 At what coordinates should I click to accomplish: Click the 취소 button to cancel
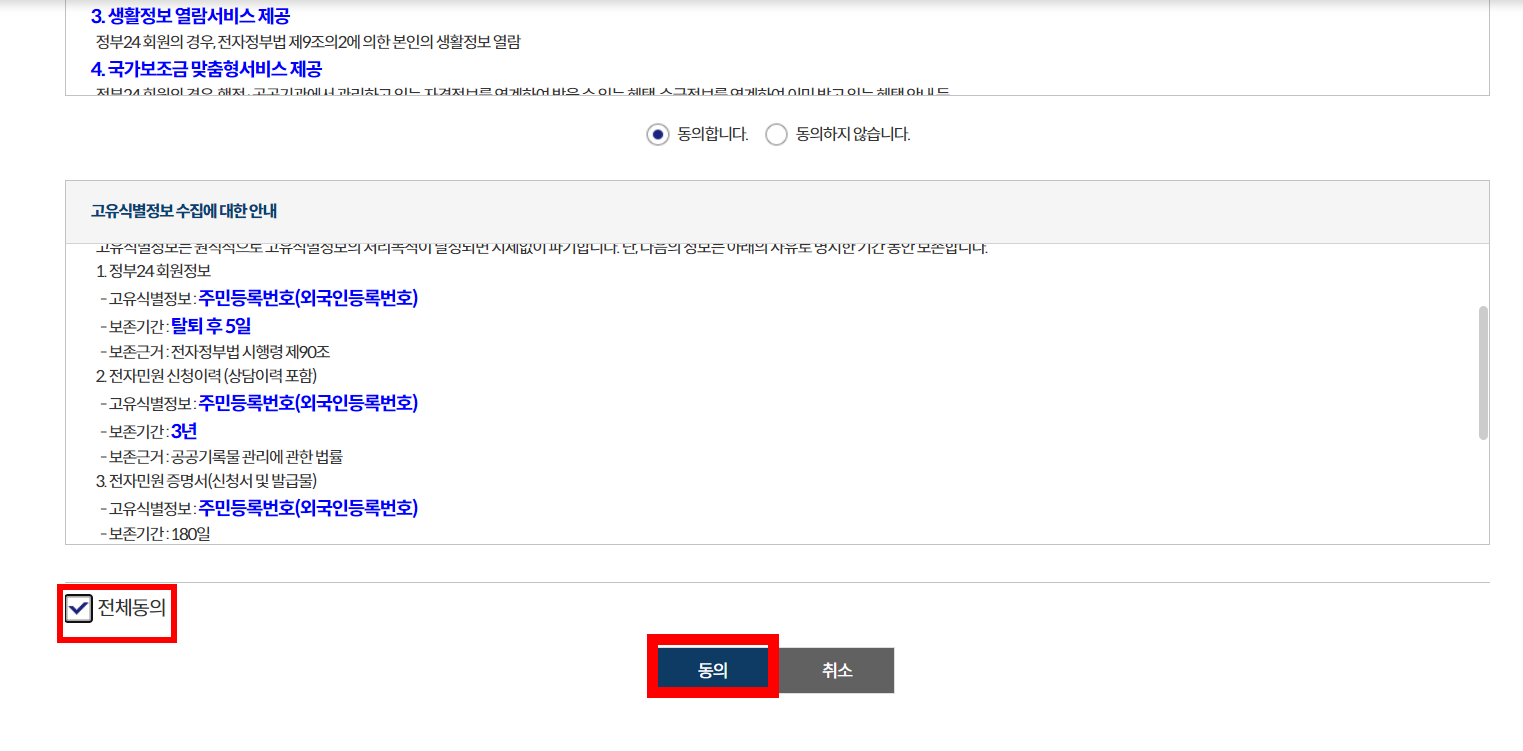(836, 670)
